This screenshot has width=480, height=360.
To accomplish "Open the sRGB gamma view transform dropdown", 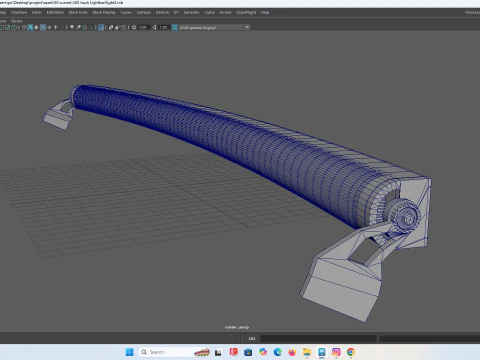I will coord(214,27).
